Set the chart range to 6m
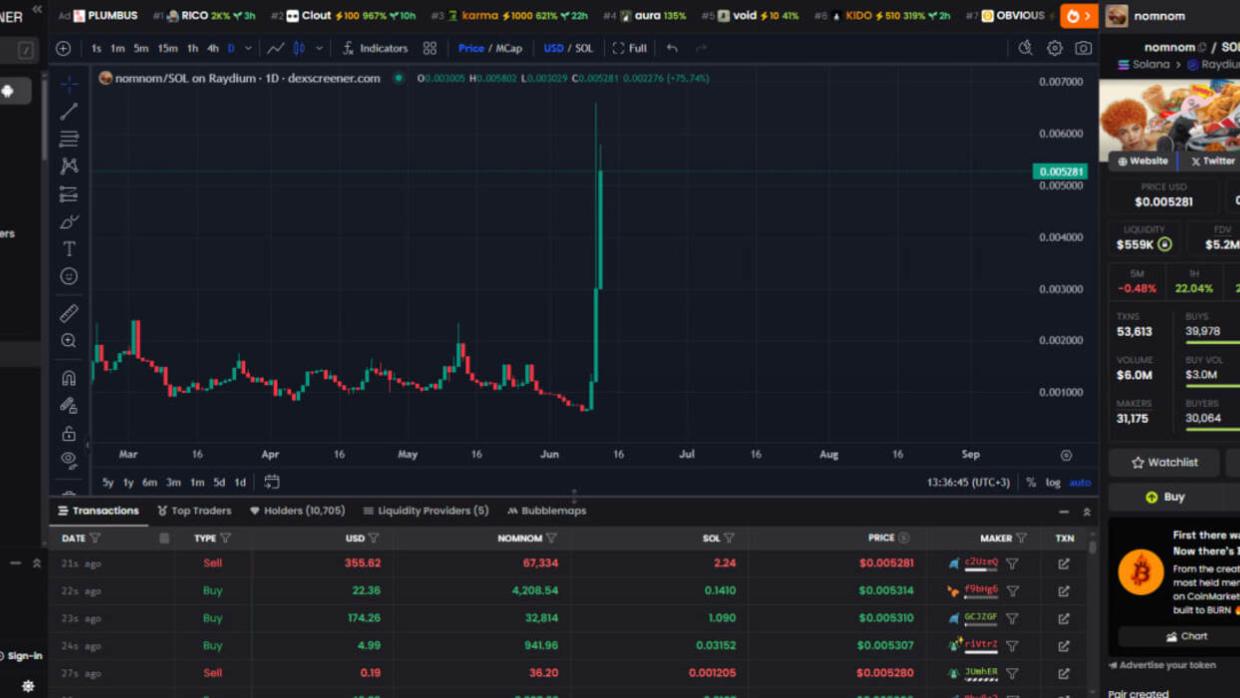The width and height of the screenshot is (1240, 698). (x=150, y=482)
